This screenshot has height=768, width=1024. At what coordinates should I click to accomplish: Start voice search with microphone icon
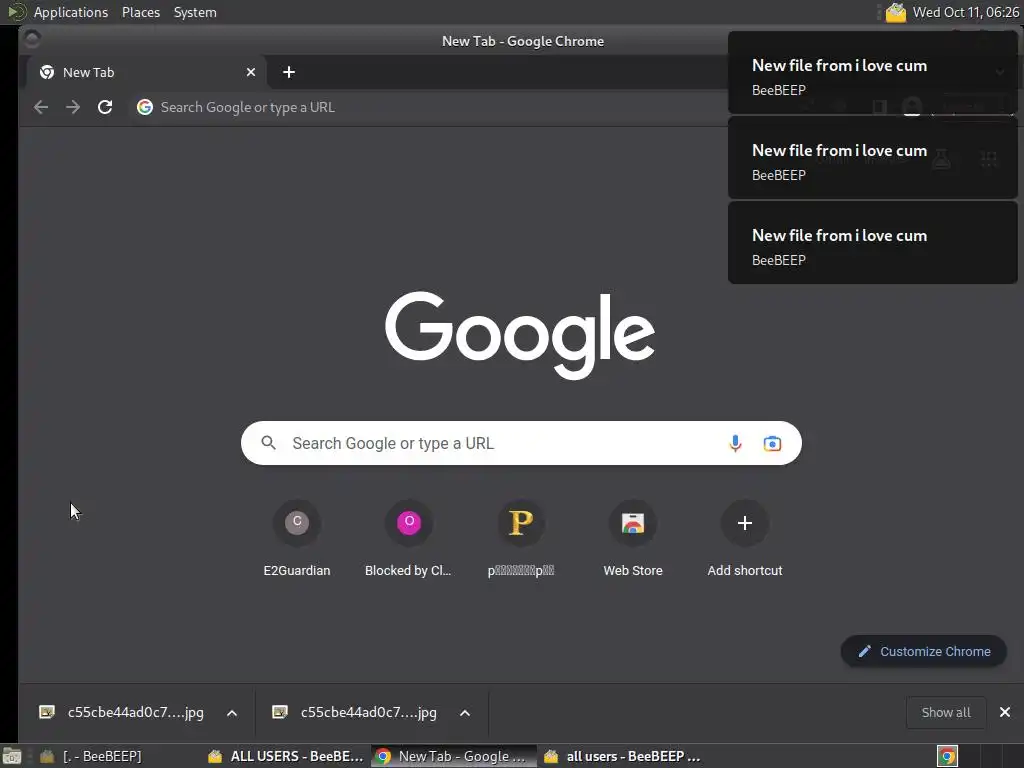point(735,443)
